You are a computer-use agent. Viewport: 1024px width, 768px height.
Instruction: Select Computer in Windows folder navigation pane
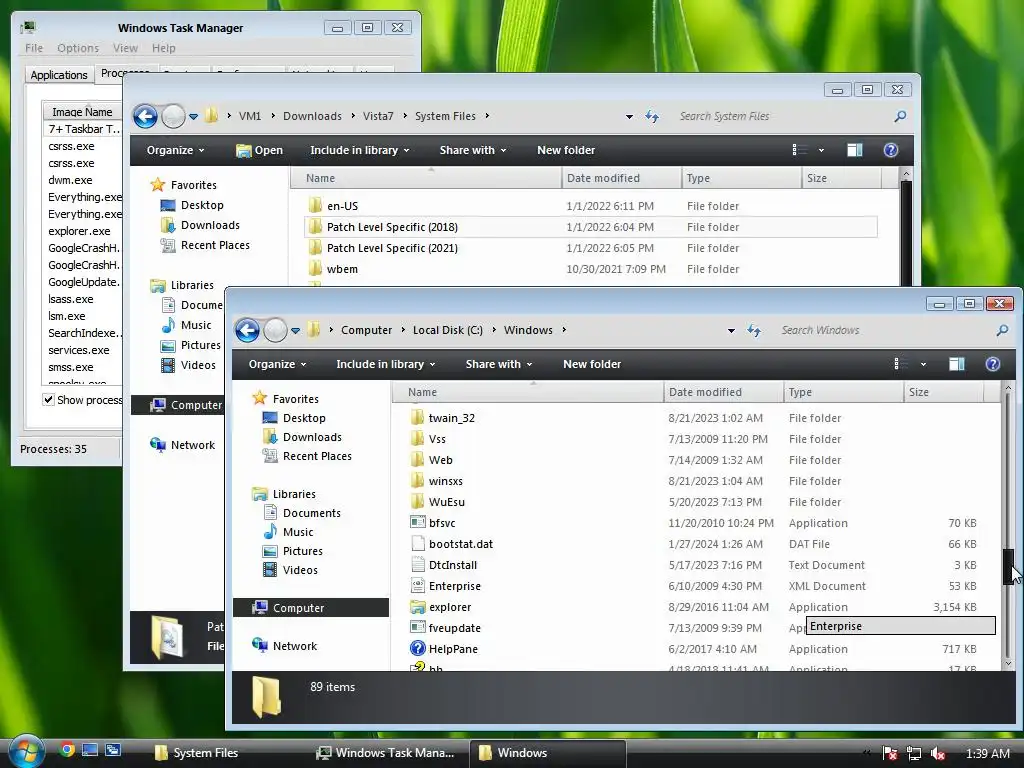point(311,607)
